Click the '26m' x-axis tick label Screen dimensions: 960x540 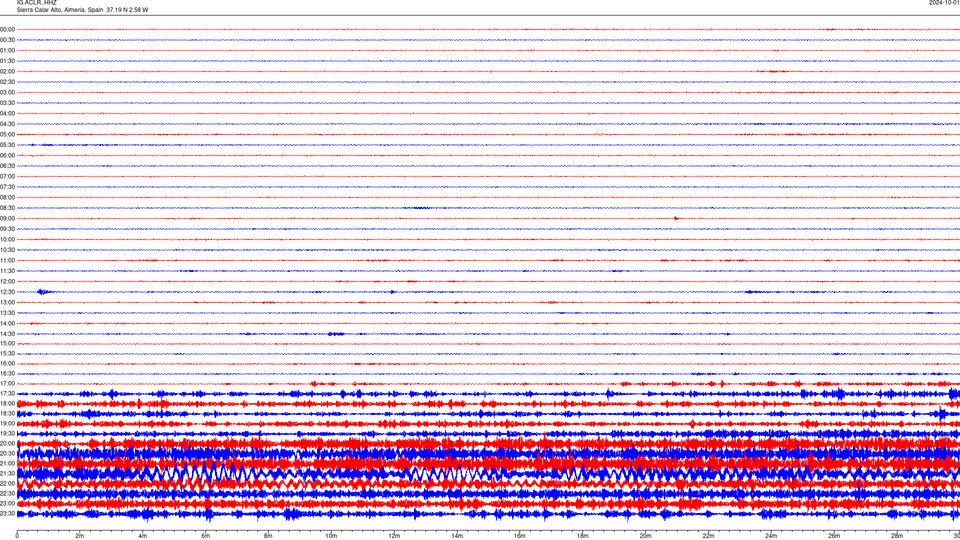(834, 536)
